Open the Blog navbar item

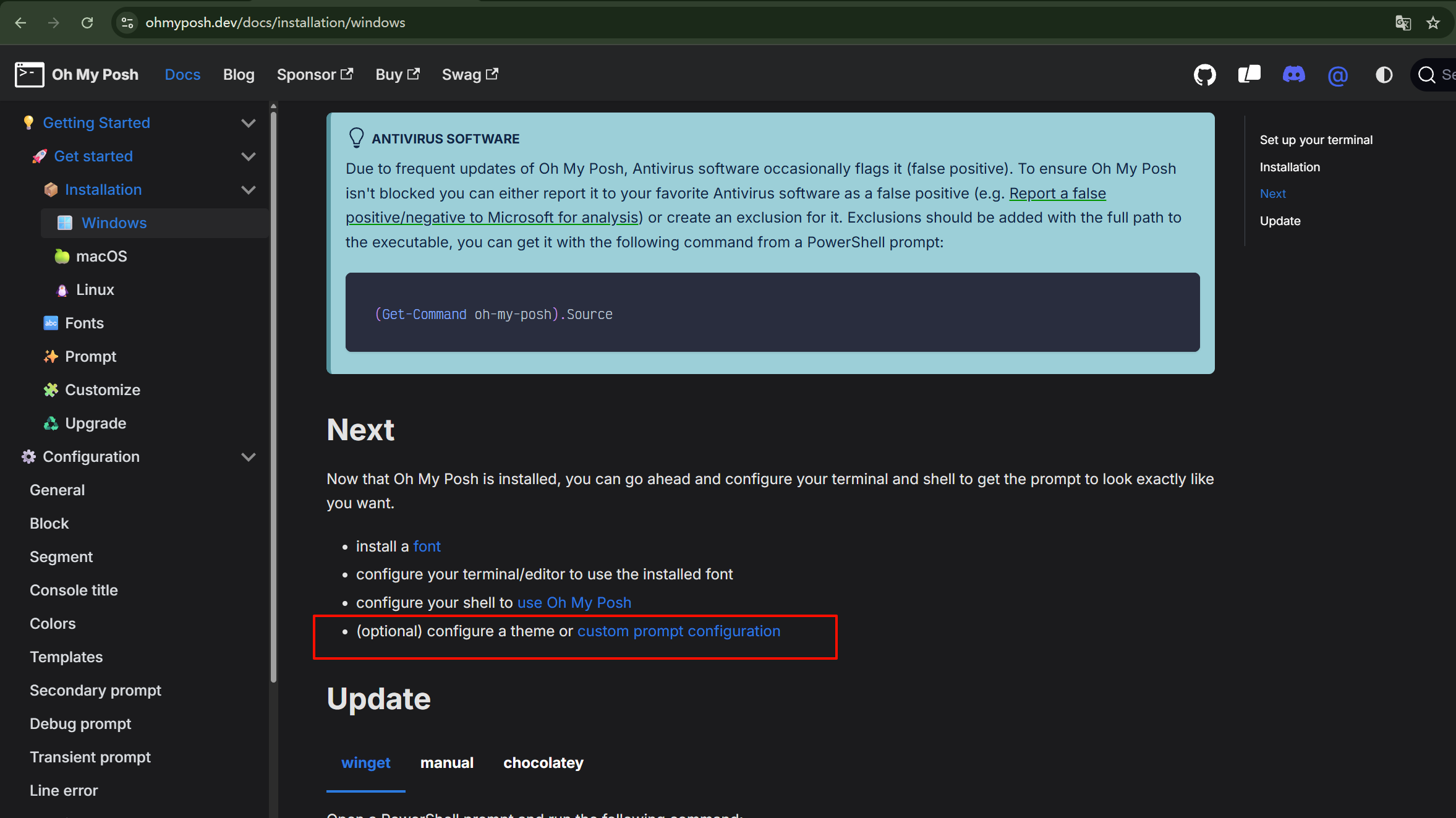[239, 75]
